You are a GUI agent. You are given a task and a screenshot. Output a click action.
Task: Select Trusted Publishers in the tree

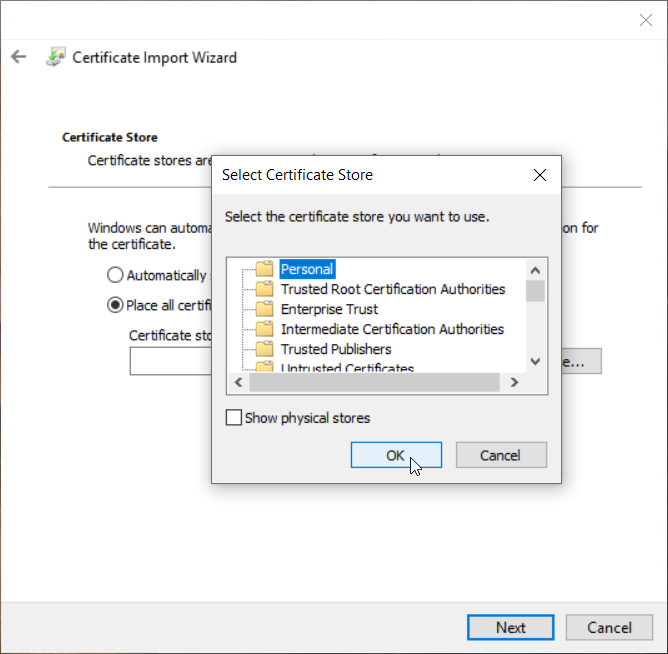click(336, 349)
